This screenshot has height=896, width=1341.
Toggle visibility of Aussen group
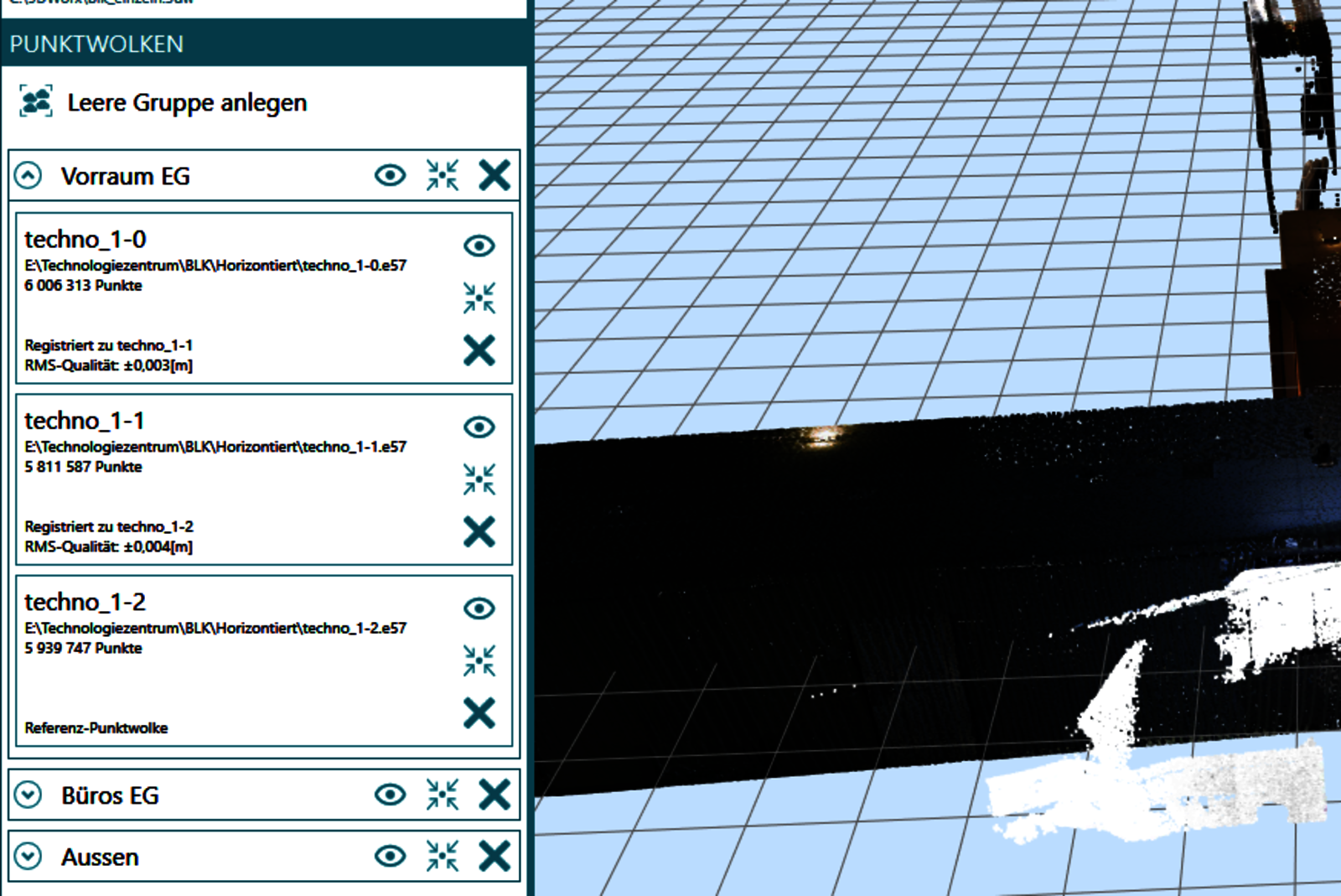[391, 856]
